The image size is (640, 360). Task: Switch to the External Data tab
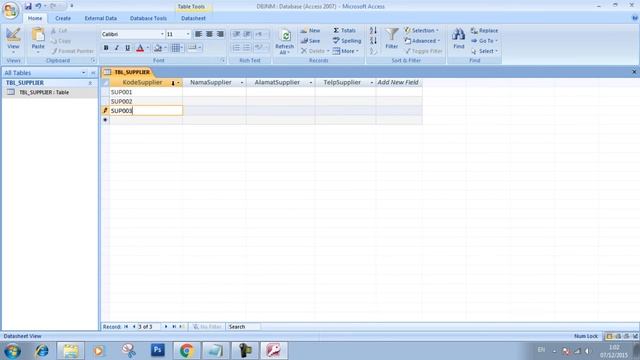point(100,18)
